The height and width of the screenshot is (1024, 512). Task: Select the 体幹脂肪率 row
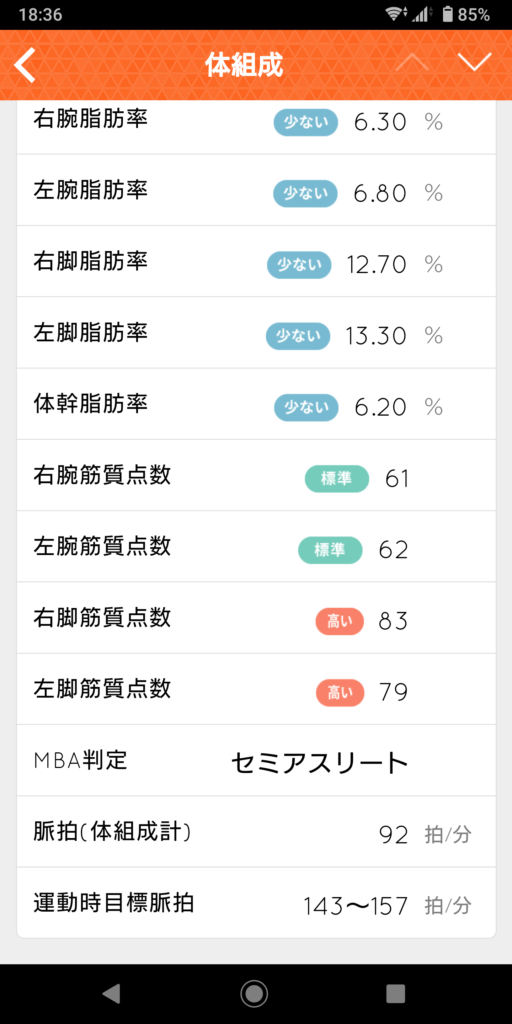256,404
